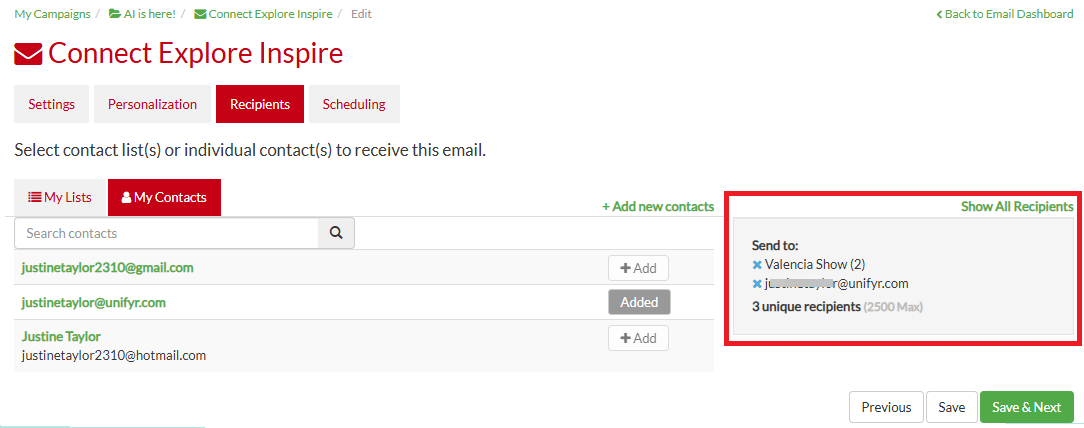Click the Previous button

886,407
